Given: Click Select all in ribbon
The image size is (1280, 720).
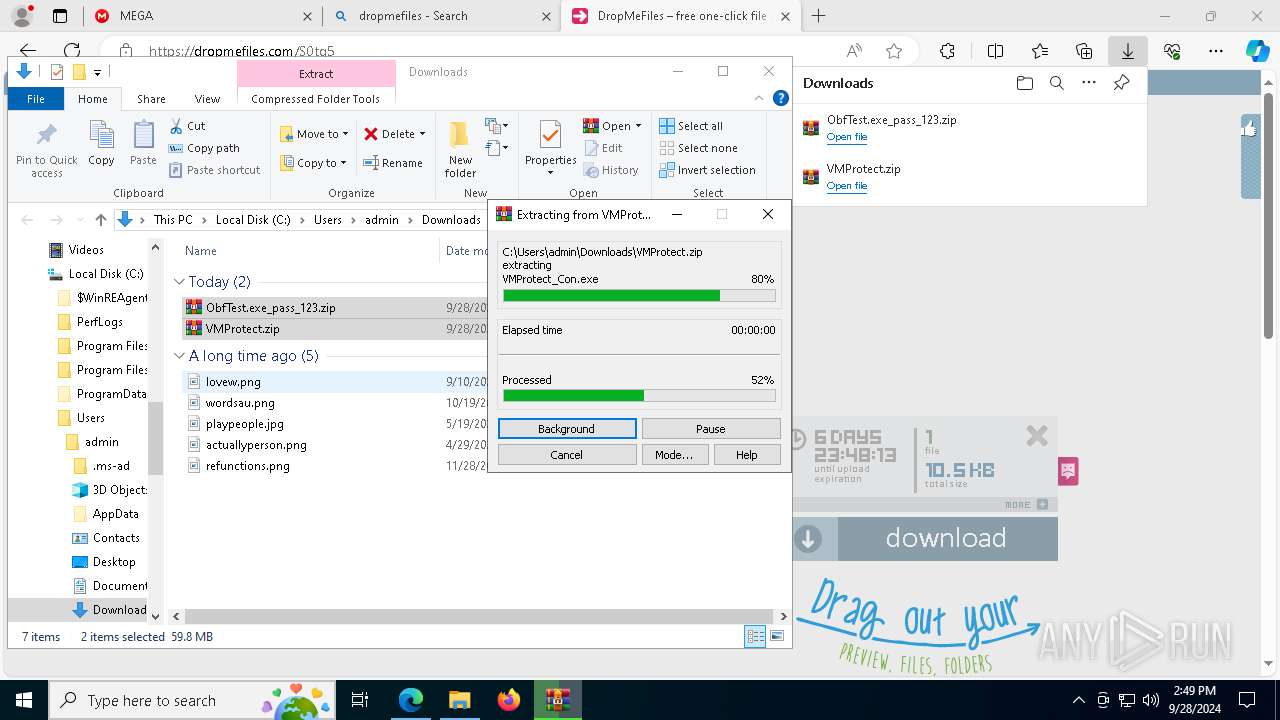Looking at the screenshot, I should coord(691,126).
